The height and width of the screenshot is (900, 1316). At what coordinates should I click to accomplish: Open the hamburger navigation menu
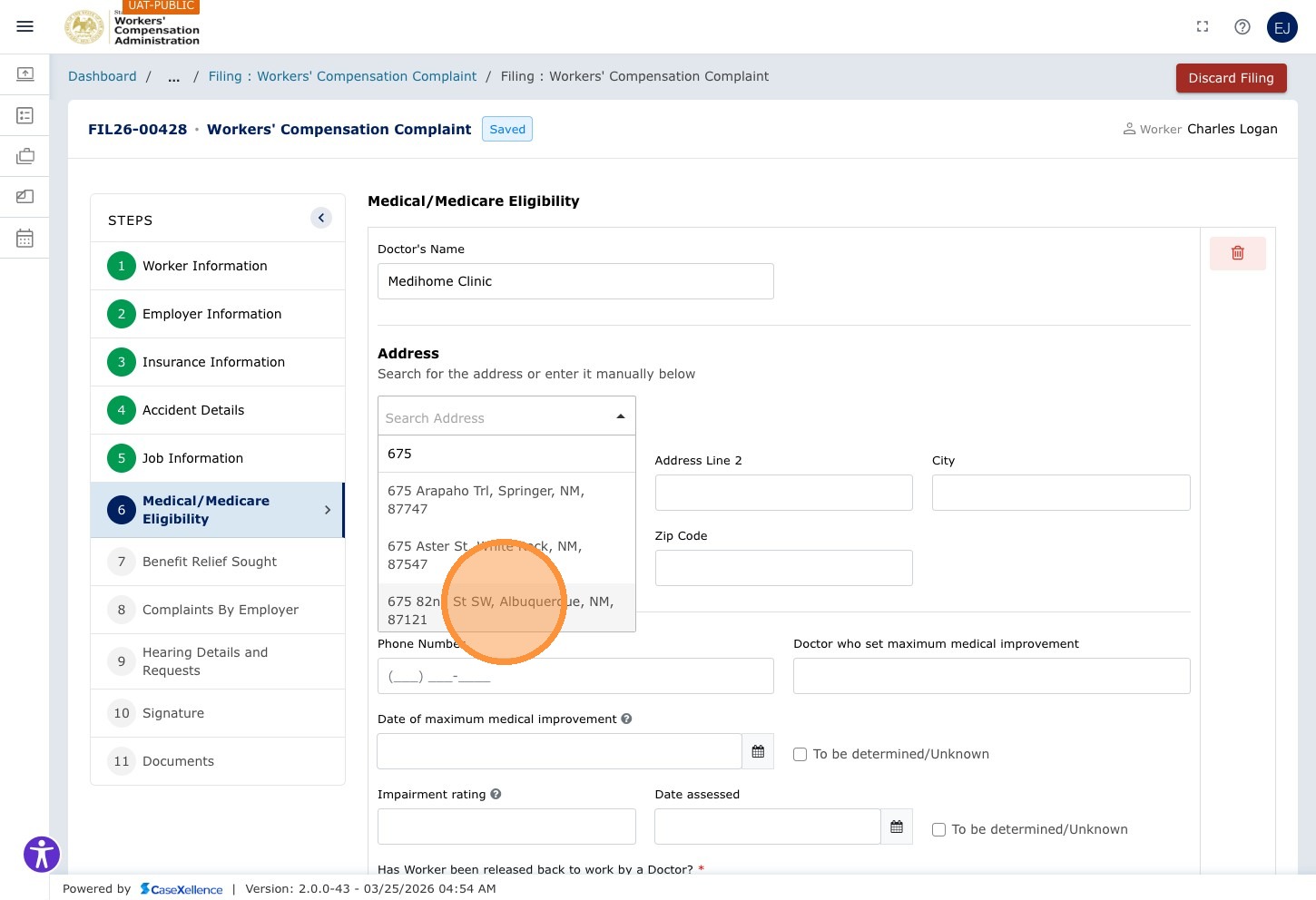click(x=25, y=26)
